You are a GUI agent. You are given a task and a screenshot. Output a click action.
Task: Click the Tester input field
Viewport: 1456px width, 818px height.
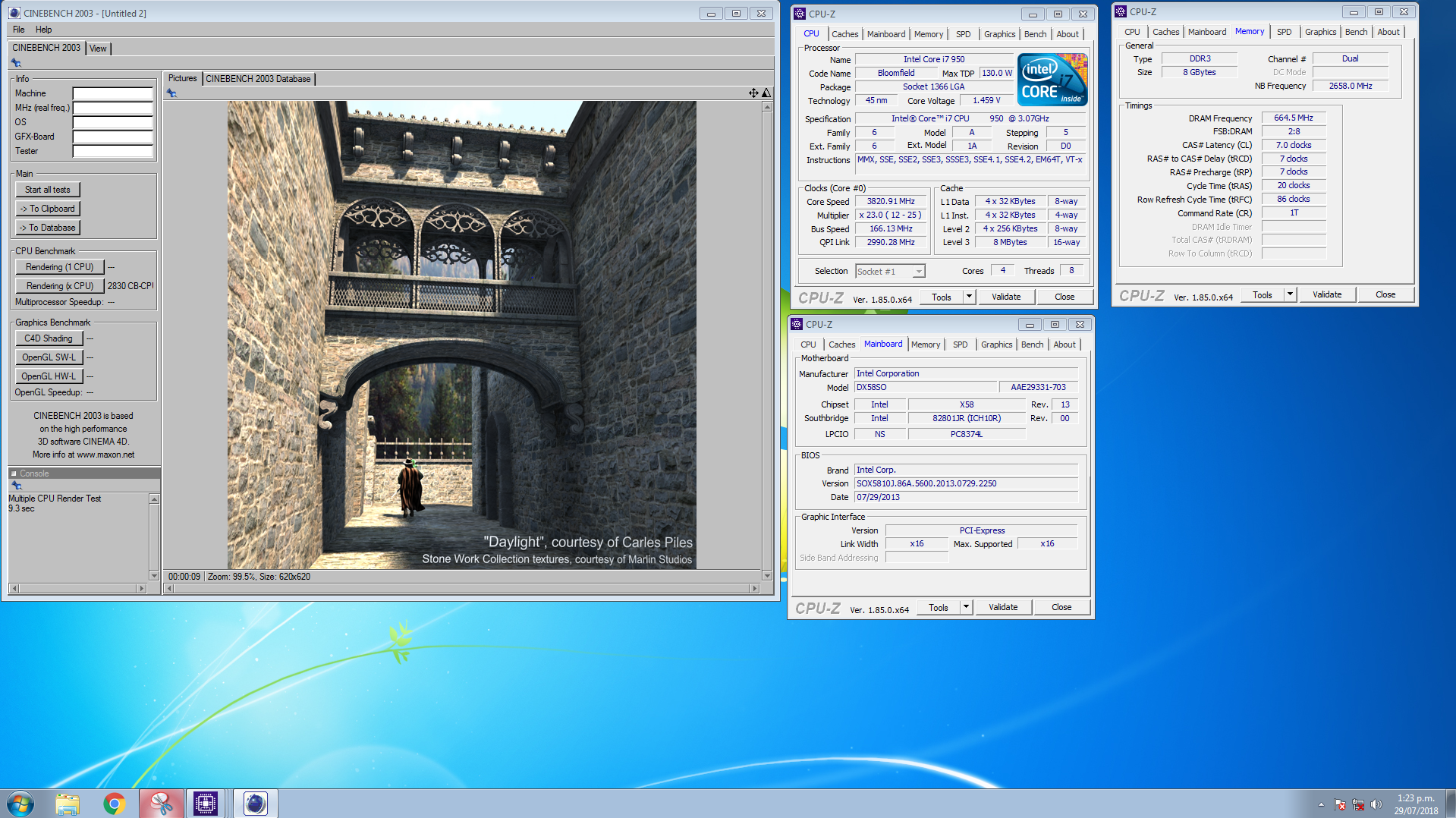(113, 151)
